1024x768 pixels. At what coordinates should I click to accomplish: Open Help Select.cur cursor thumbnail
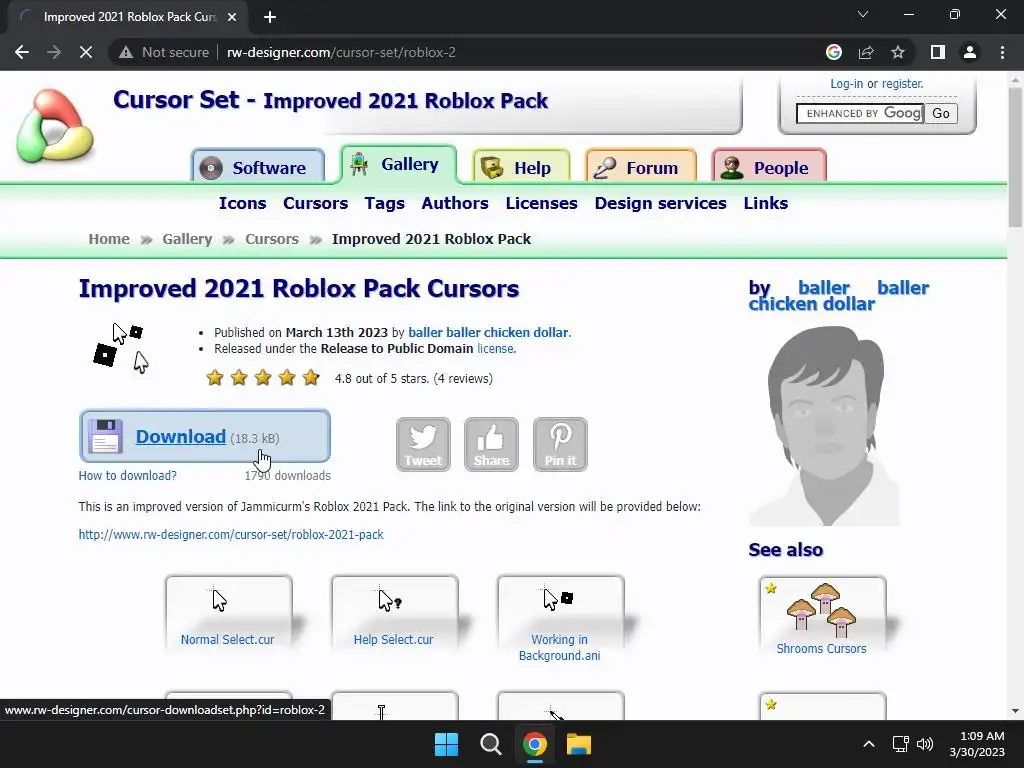[x=394, y=613]
